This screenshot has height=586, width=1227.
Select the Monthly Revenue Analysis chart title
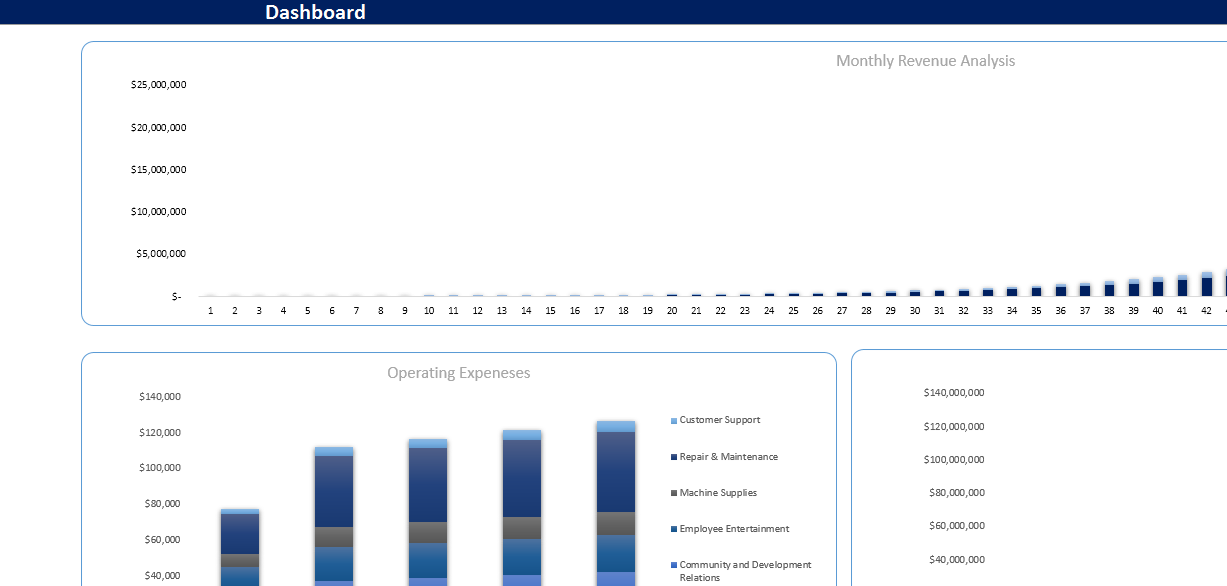[925, 60]
